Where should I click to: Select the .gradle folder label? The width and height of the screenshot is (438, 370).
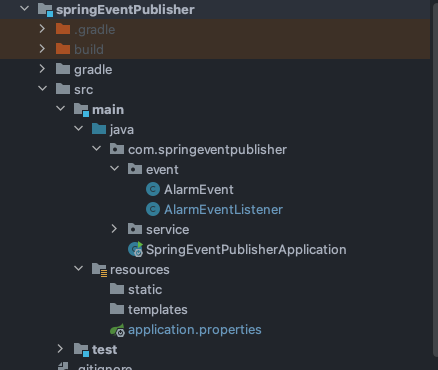click(95, 30)
